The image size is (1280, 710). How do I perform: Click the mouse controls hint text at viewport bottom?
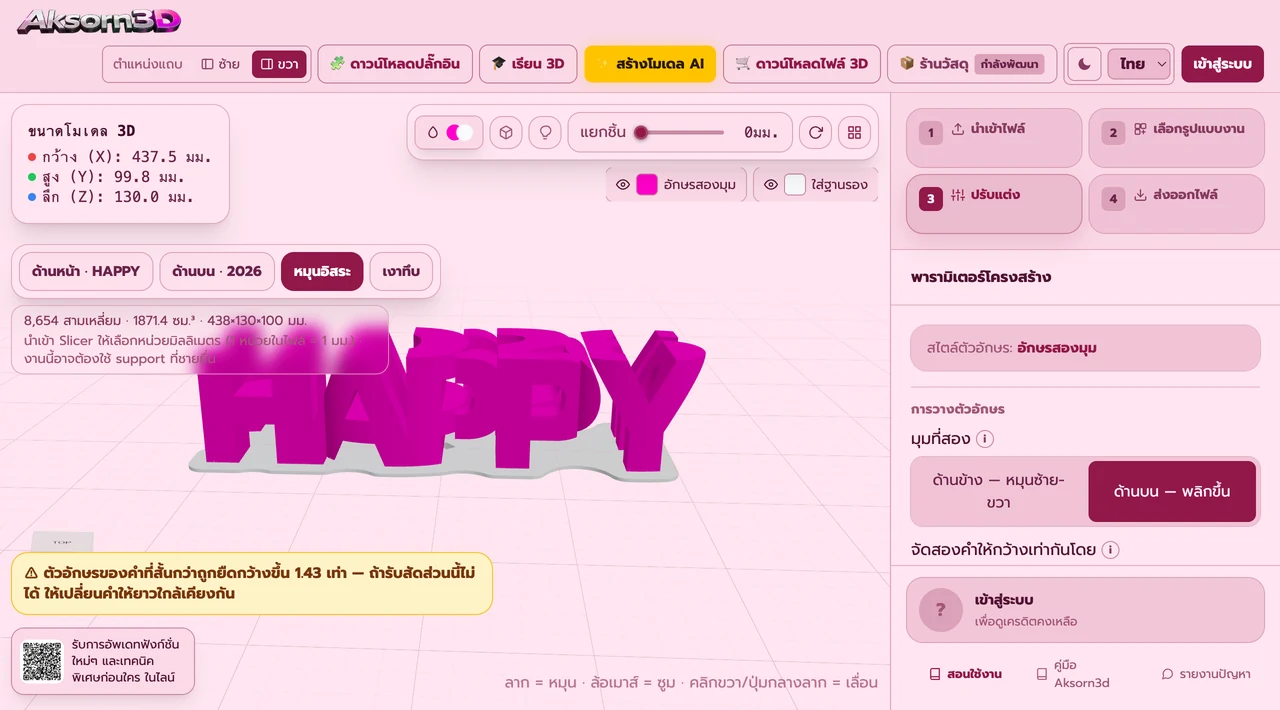coord(691,683)
